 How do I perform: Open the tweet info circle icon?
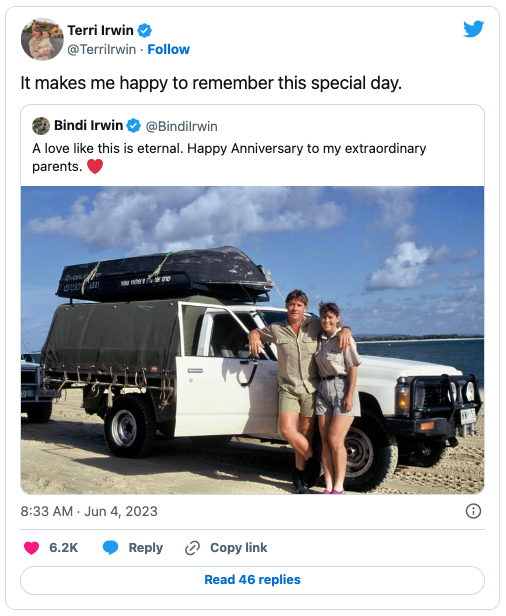click(473, 511)
